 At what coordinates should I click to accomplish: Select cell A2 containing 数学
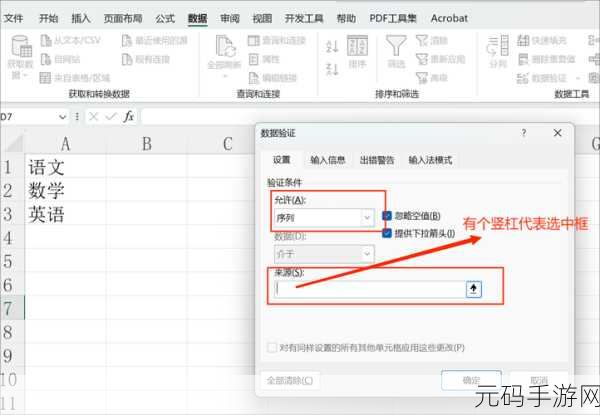point(65,190)
